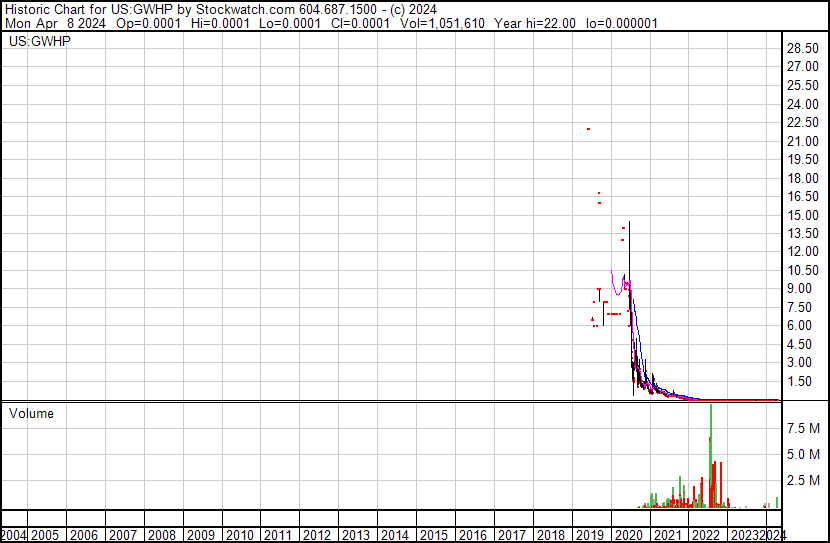Click the 15.00 price axis label
Screen dimensions: 830x543
pos(804,215)
